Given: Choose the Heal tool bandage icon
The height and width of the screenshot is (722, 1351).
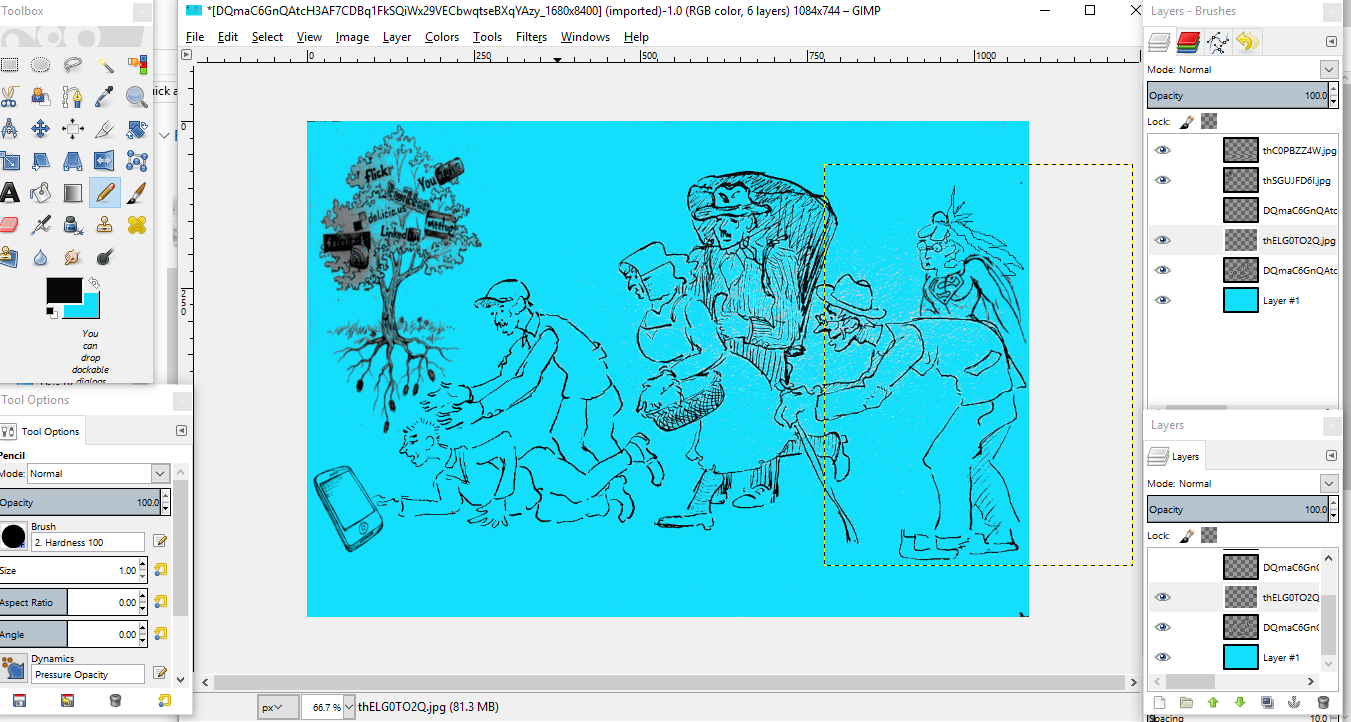Looking at the screenshot, I should [137, 224].
